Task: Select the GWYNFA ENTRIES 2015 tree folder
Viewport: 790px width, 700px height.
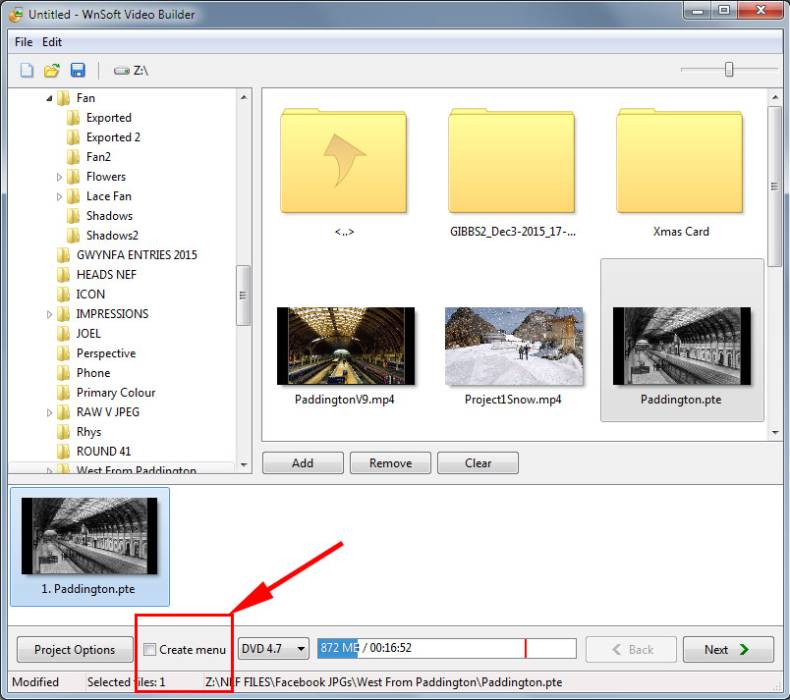Action: pyautogui.click(x=136, y=255)
